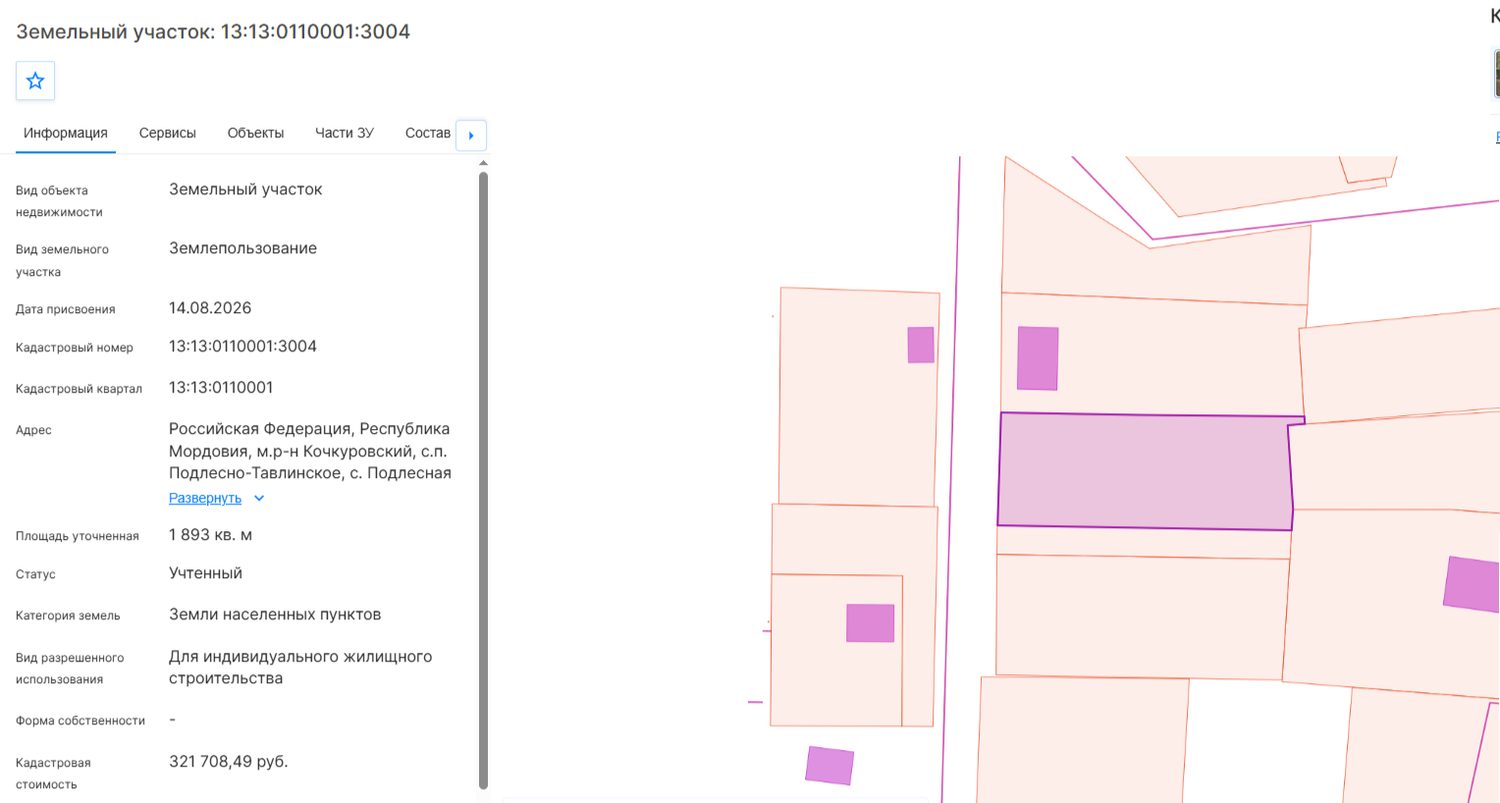
Task: Open the Сервисы tab
Action: click(167, 133)
